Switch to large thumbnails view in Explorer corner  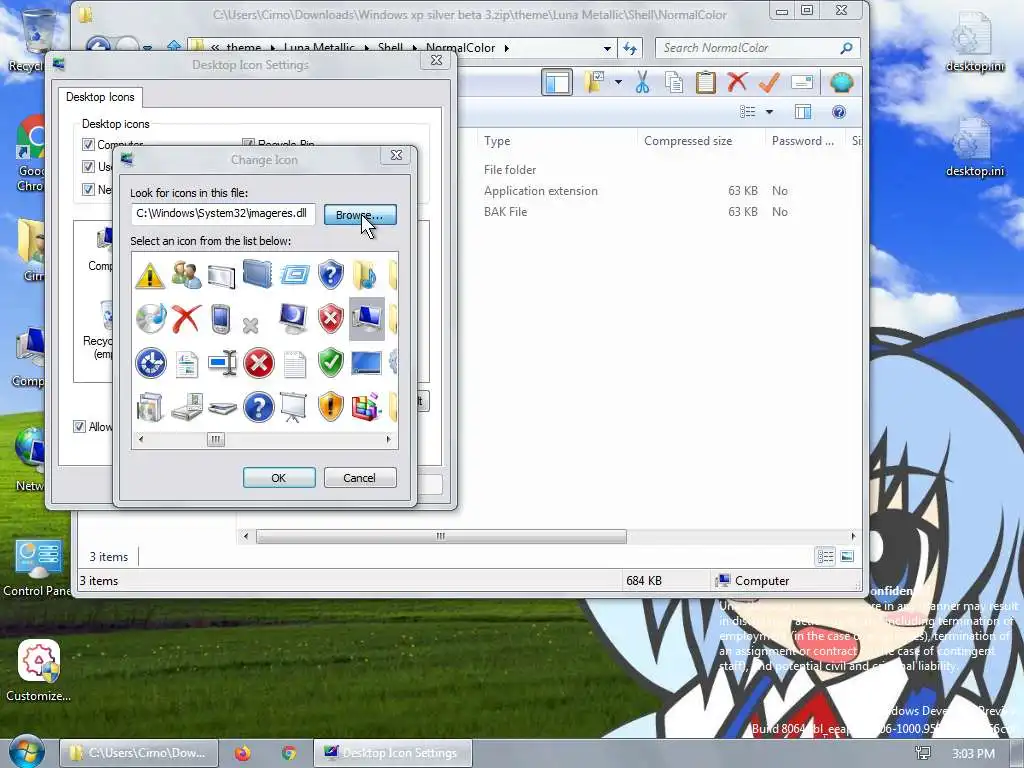pos(847,556)
